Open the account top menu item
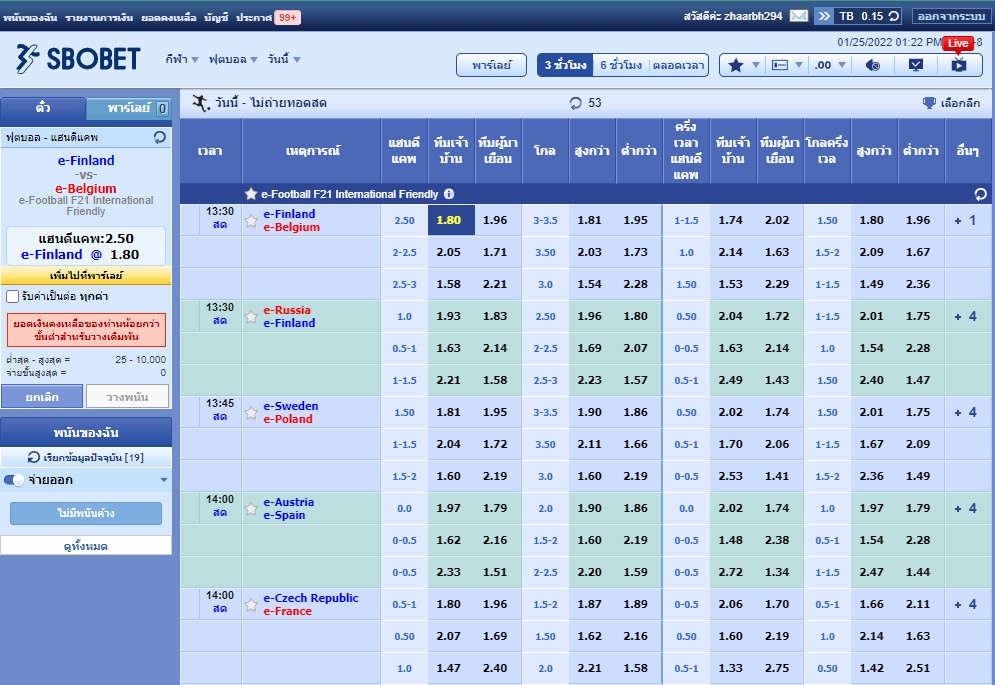The height and width of the screenshot is (685, 995). tap(216, 17)
